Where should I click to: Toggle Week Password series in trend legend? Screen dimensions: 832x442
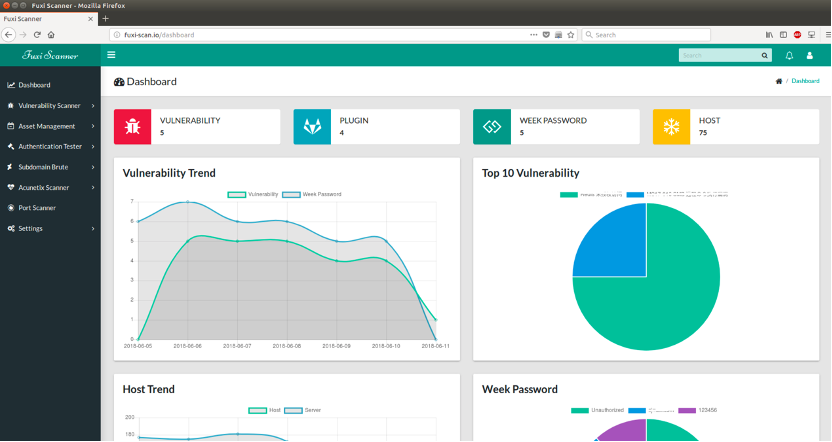311,194
